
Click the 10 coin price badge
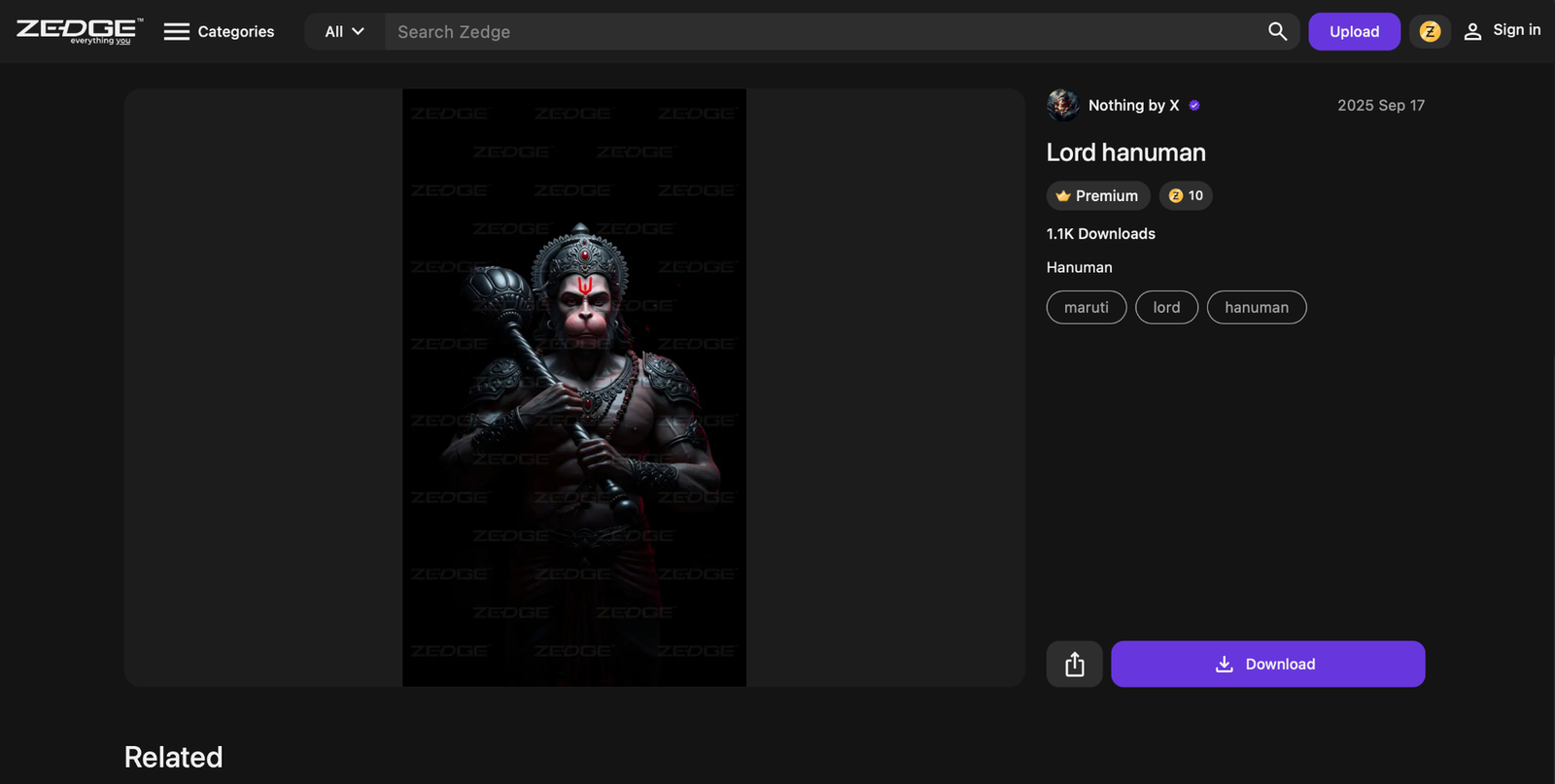click(1186, 196)
